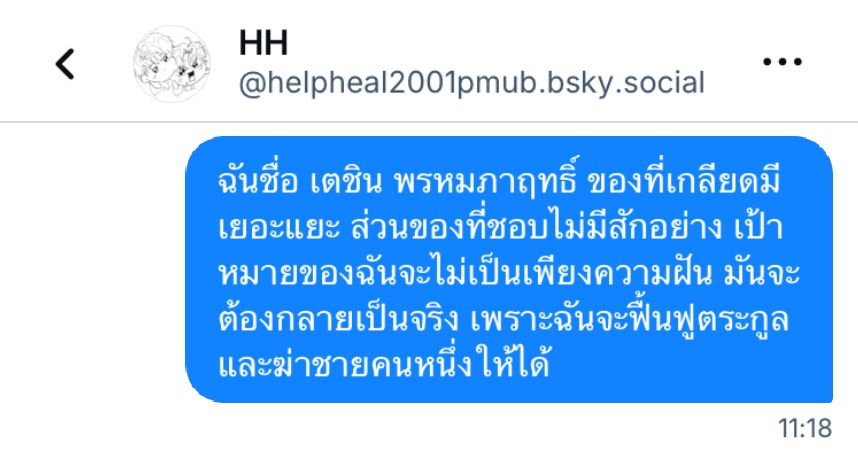Click the message line starting with ต้องกลายเป็นจริง
The width and height of the screenshot is (858, 453).
(x=503, y=319)
